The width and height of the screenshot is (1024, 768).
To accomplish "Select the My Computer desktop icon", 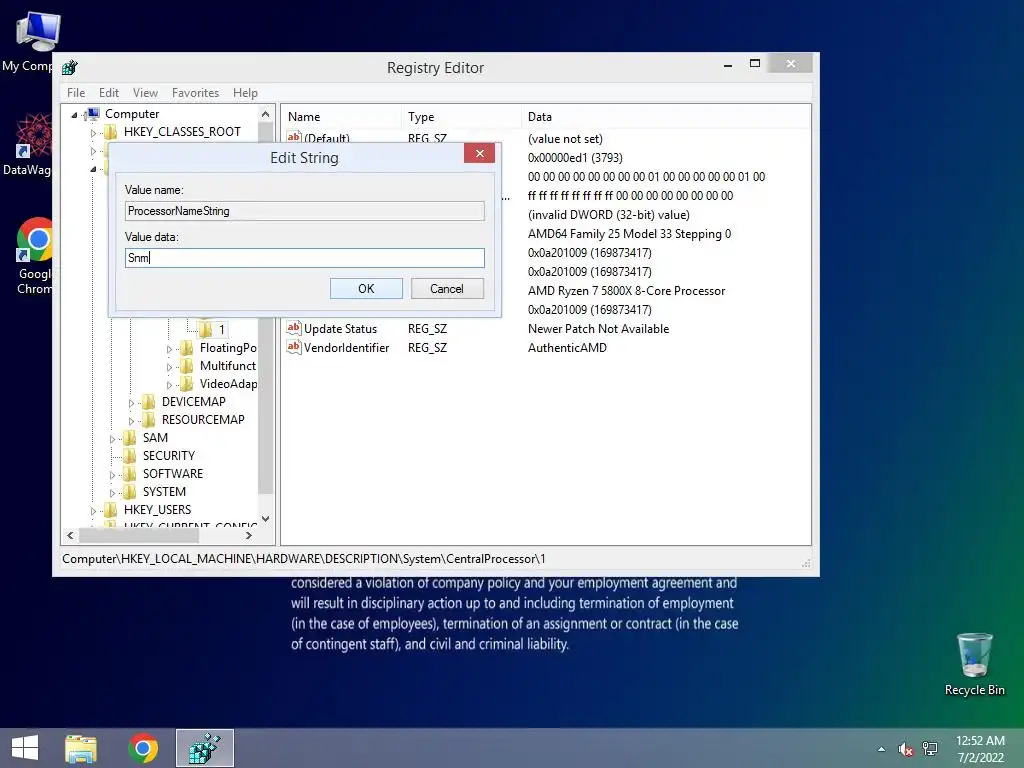I will click(x=29, y=41).
